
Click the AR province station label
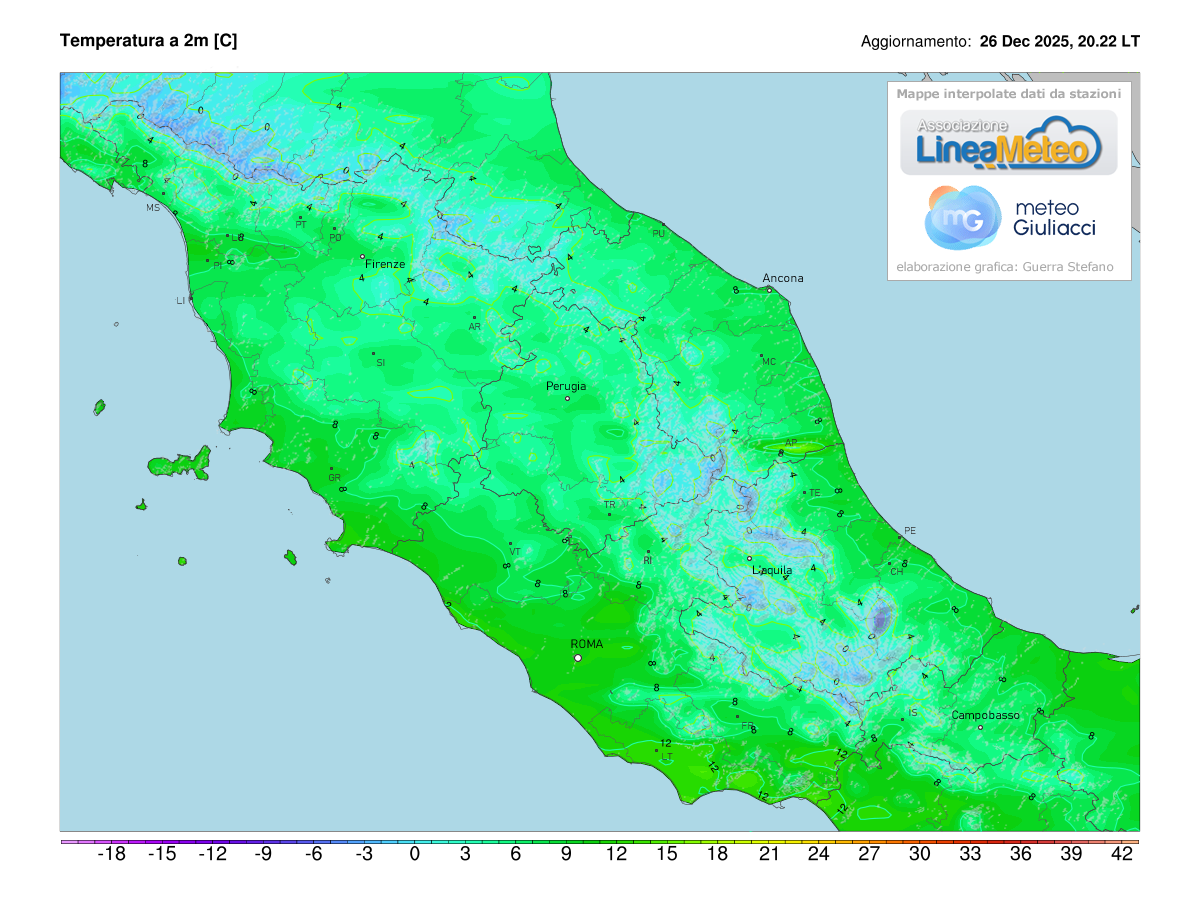coord(475,326)
